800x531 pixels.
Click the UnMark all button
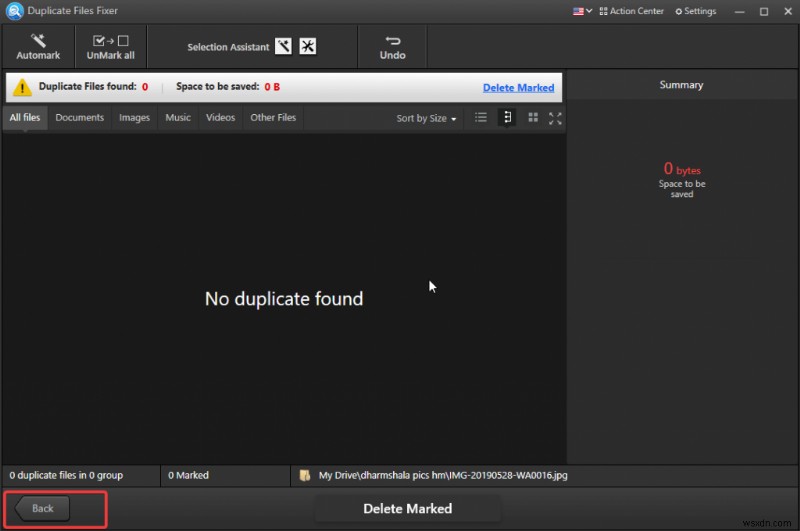coord(110,46)
